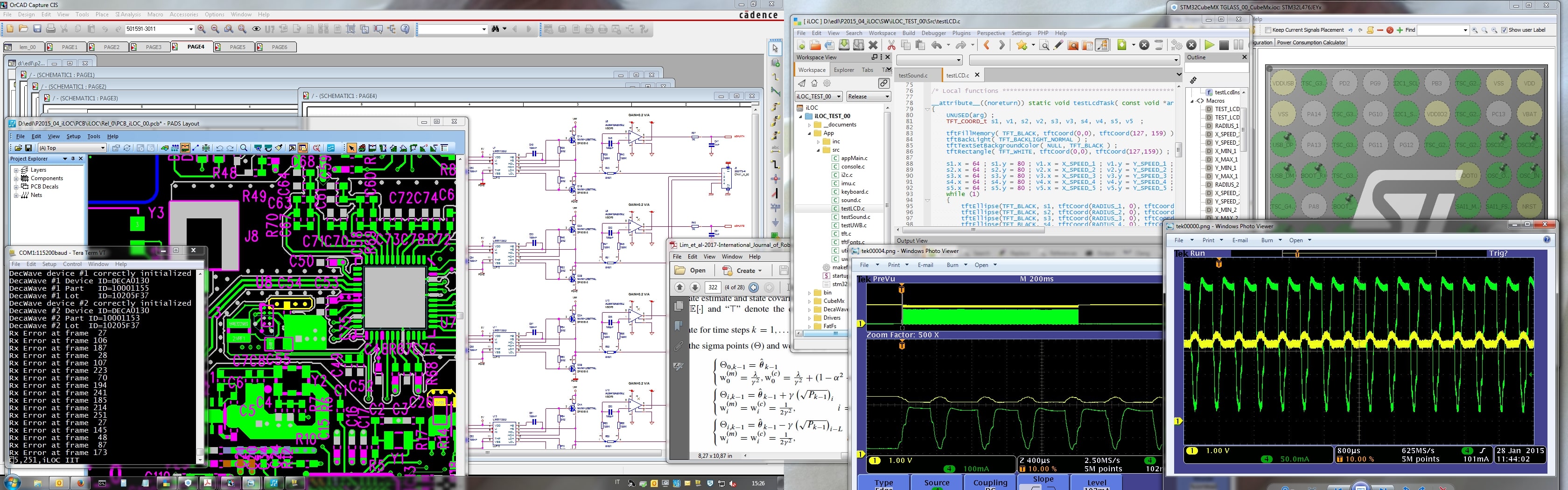The height and width of the screenshot is (490, 1568).
Task: Open the Windows Start menu
Action: (12, 483)
